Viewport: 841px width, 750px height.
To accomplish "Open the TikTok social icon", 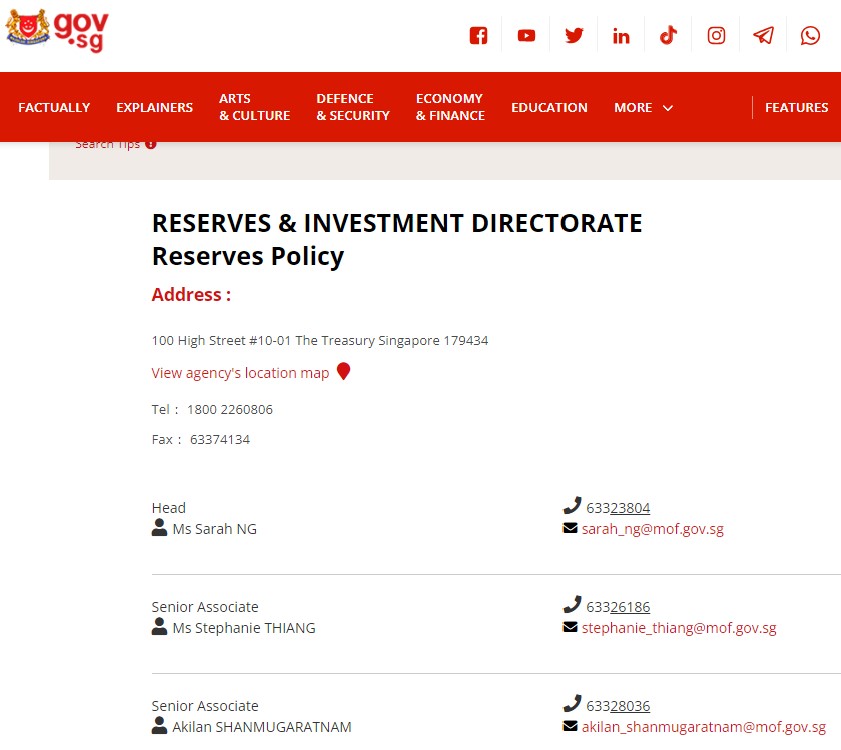I will click(668, 35).
